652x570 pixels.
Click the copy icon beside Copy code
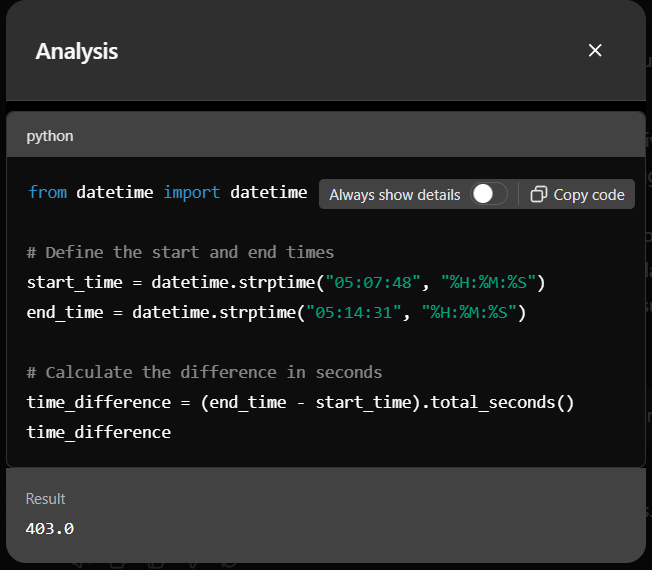click(x=539, y=194)
